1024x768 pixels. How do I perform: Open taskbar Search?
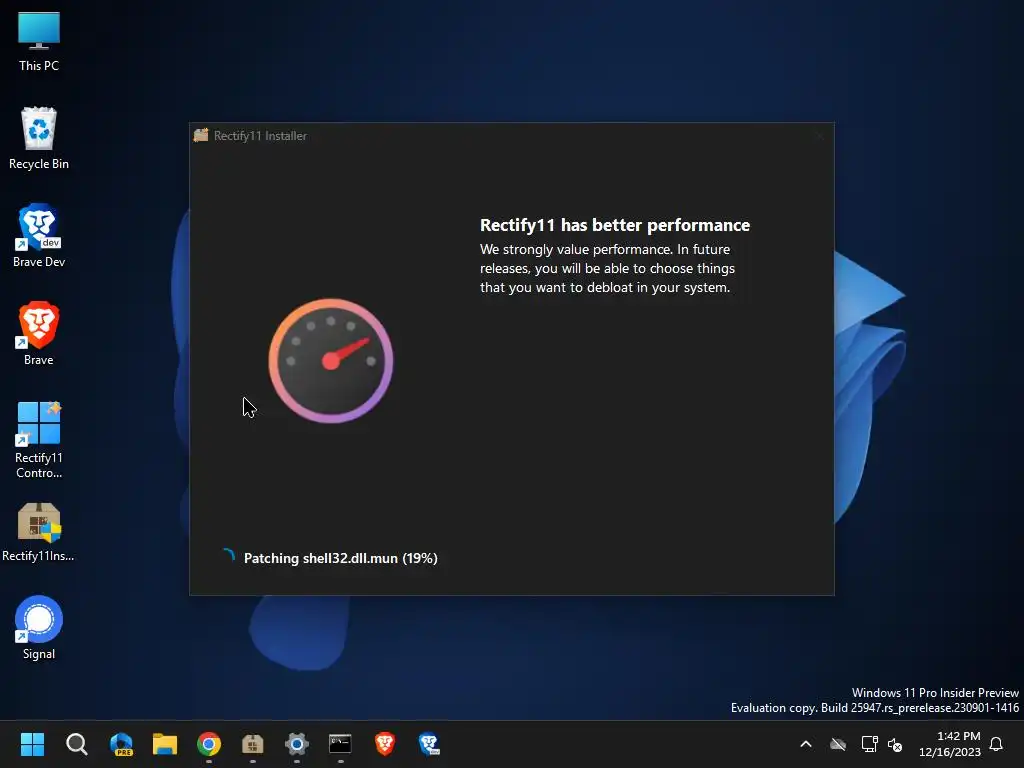pos(76,744)
